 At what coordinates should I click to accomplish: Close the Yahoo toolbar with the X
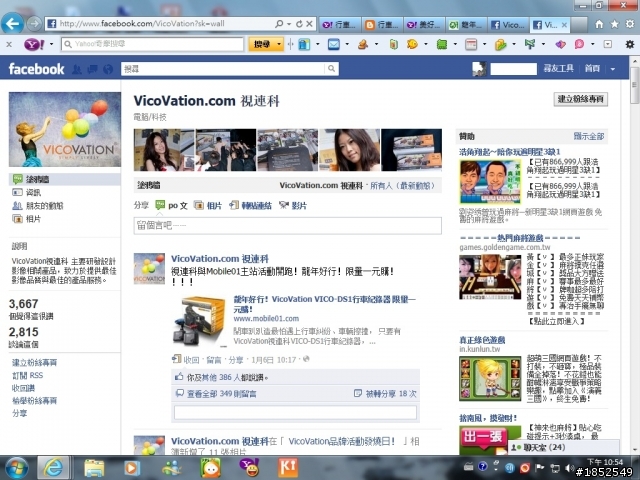click(9, 44)
